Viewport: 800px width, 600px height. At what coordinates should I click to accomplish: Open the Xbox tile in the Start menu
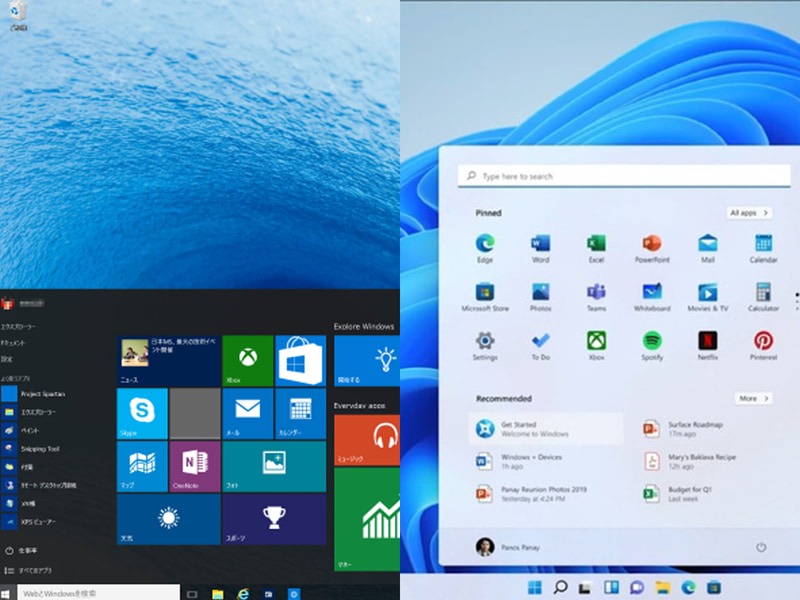click(x=247, y=360)
